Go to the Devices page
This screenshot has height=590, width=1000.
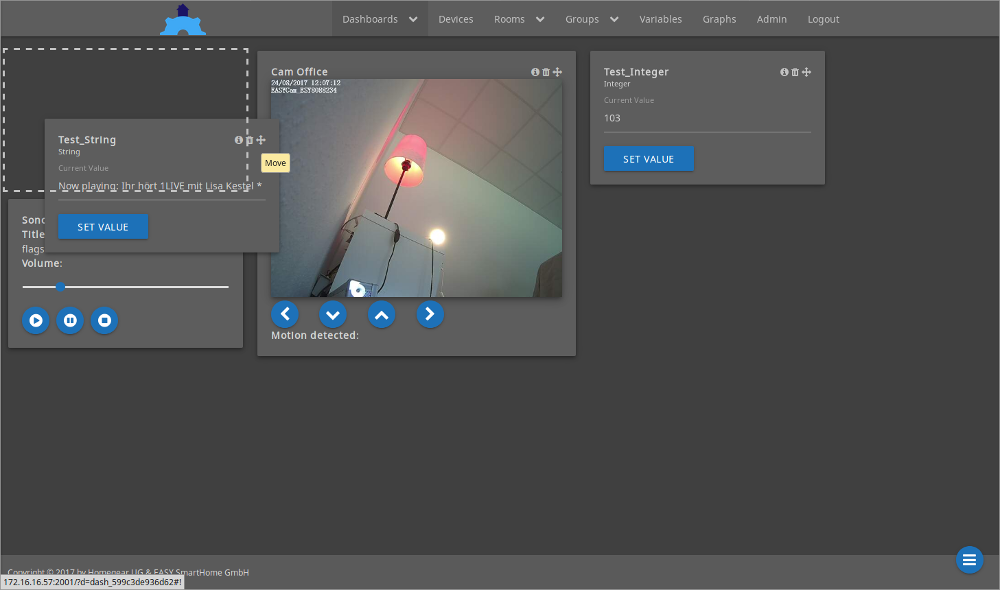click(x=456, y=19)
